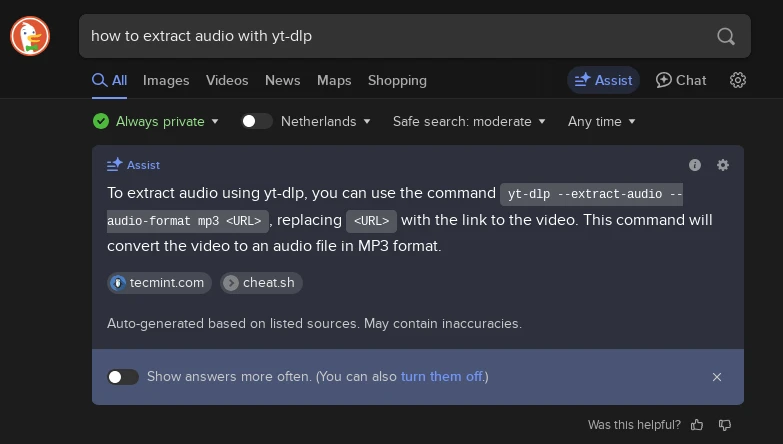The width and height of the screenshot is (783, 444).
Task: Click the magnifier search icon in search box
Action: click(x=726, y=36)
